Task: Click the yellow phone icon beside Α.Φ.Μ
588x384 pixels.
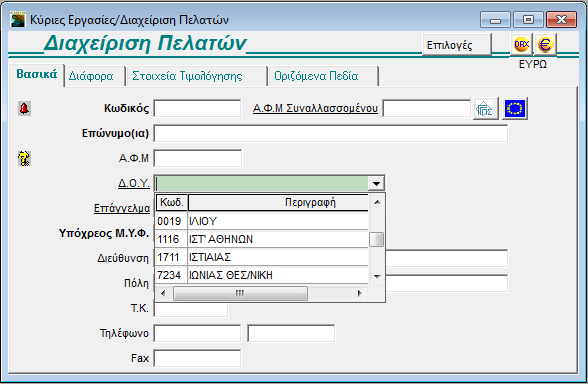Action: click(x=24, y=158)
